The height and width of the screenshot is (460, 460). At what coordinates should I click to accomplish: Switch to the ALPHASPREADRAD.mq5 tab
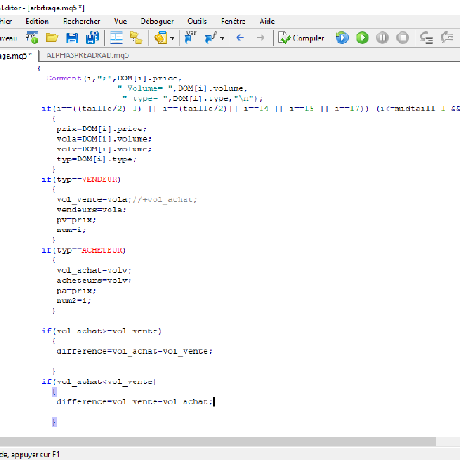pos(88,55)
